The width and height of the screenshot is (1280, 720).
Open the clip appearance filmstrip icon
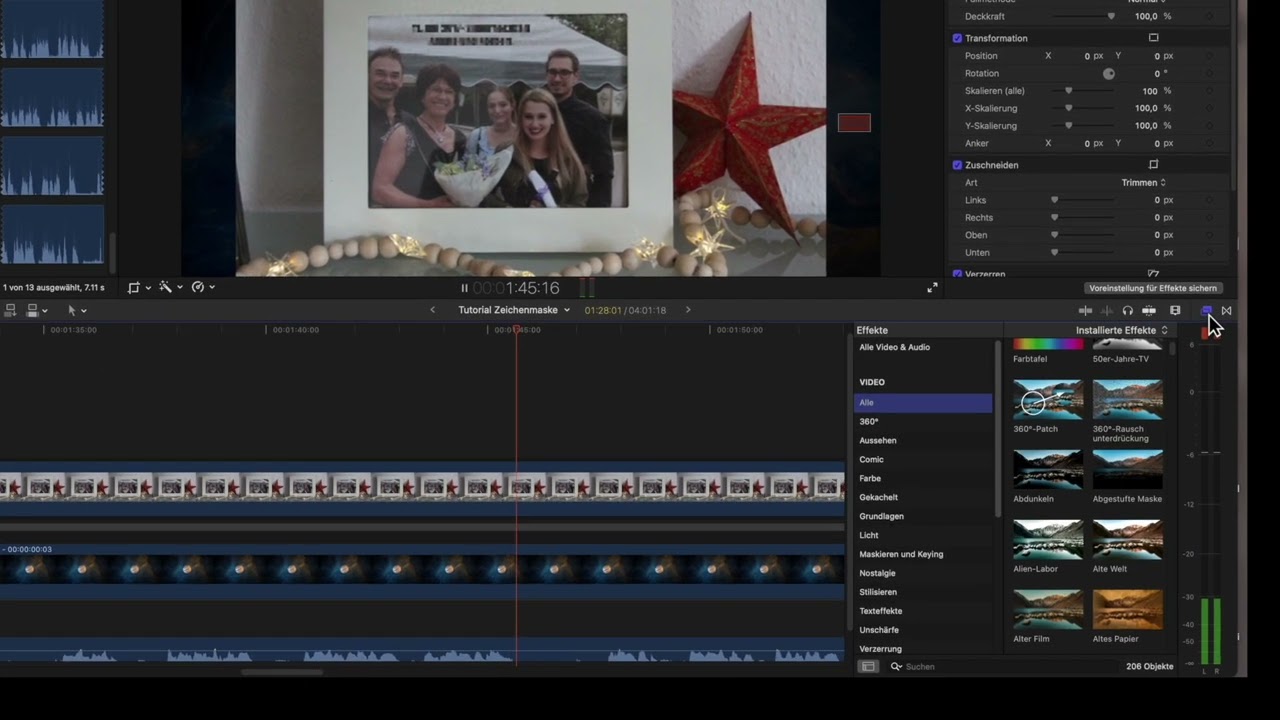[1175, 310]
